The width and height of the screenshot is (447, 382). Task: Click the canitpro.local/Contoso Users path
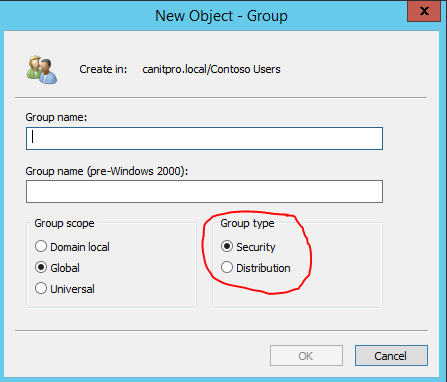pyautogui.click(x=211, y=69)
